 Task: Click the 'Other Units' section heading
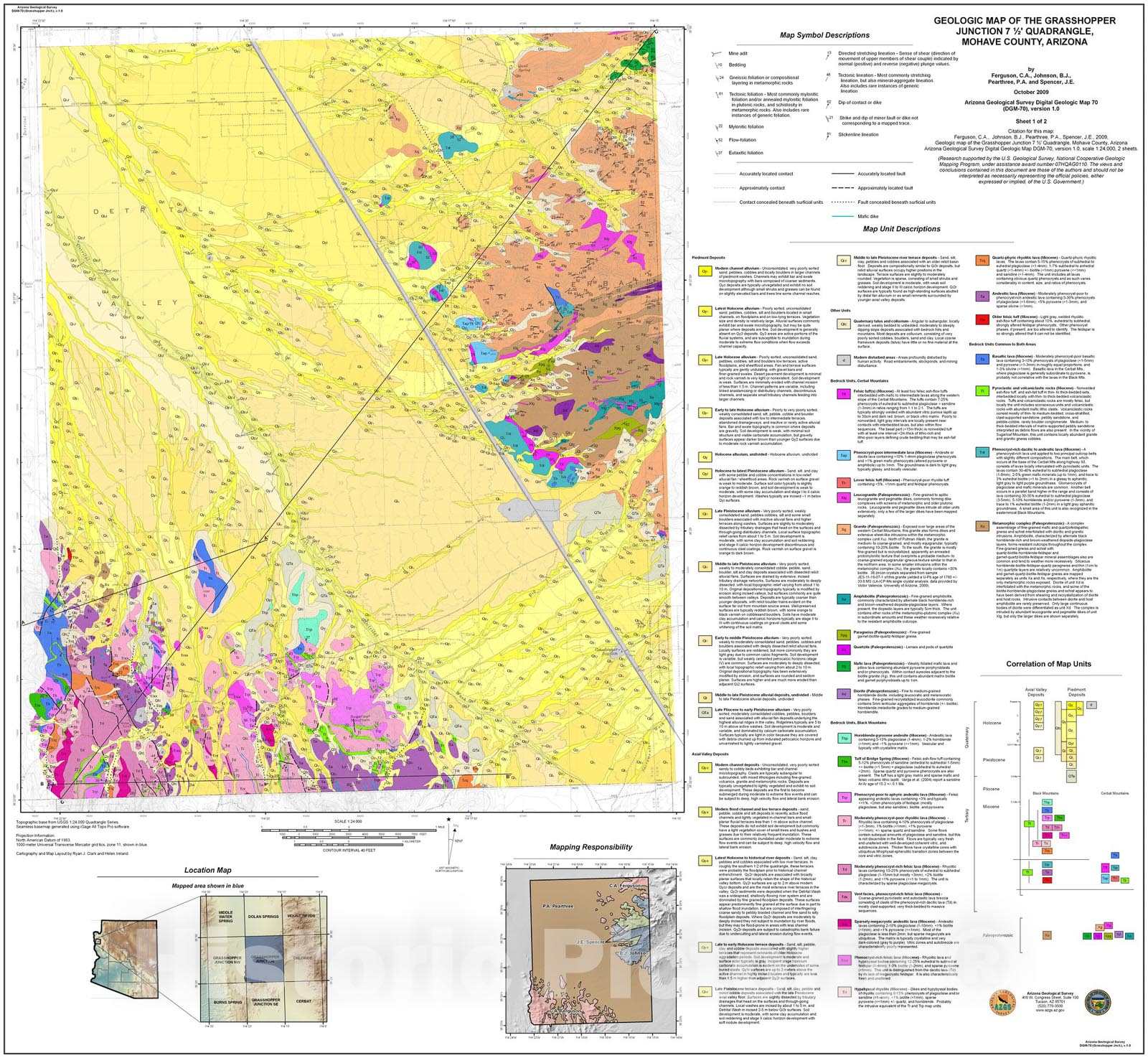pyautogui.click(x=840, y=311)
